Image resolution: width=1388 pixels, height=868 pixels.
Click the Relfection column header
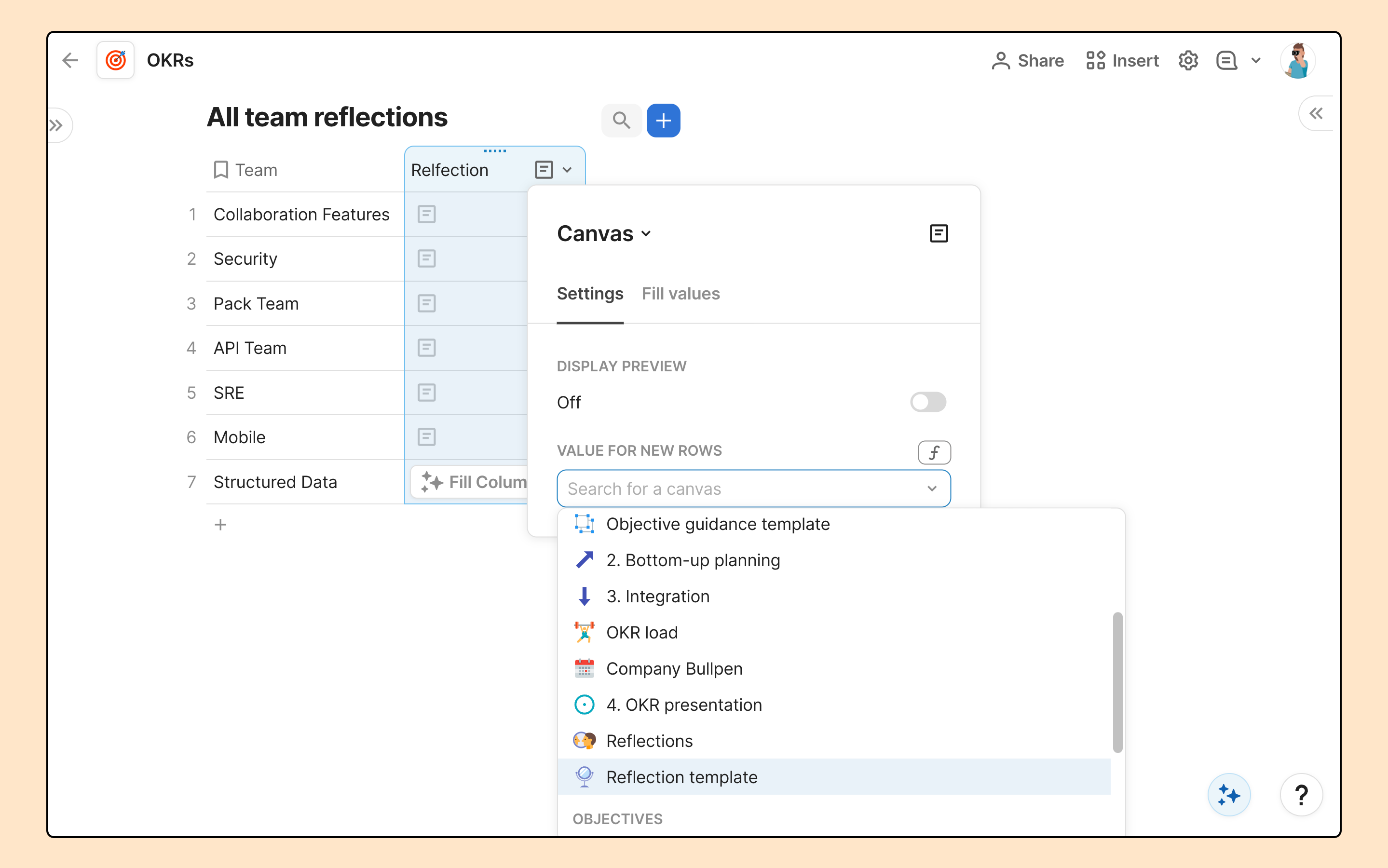495,170
